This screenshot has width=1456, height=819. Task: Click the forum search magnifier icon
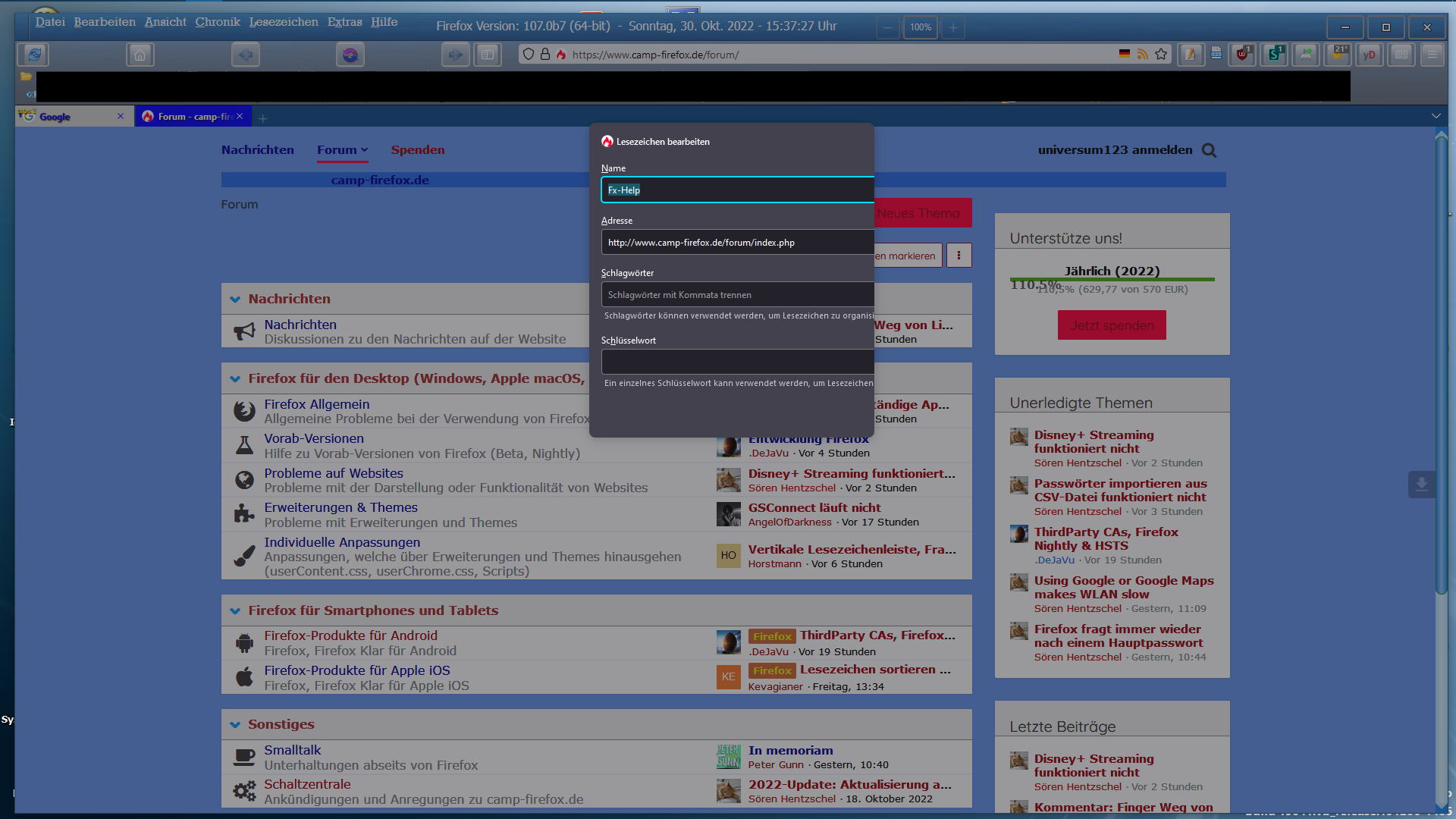(x=1209, y=150)
